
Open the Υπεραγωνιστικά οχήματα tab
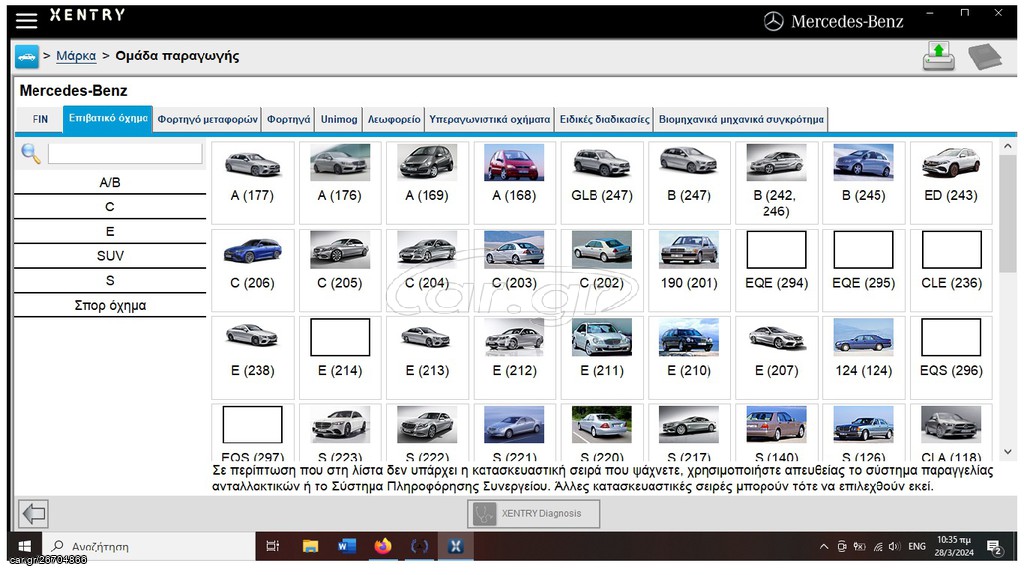490,120
